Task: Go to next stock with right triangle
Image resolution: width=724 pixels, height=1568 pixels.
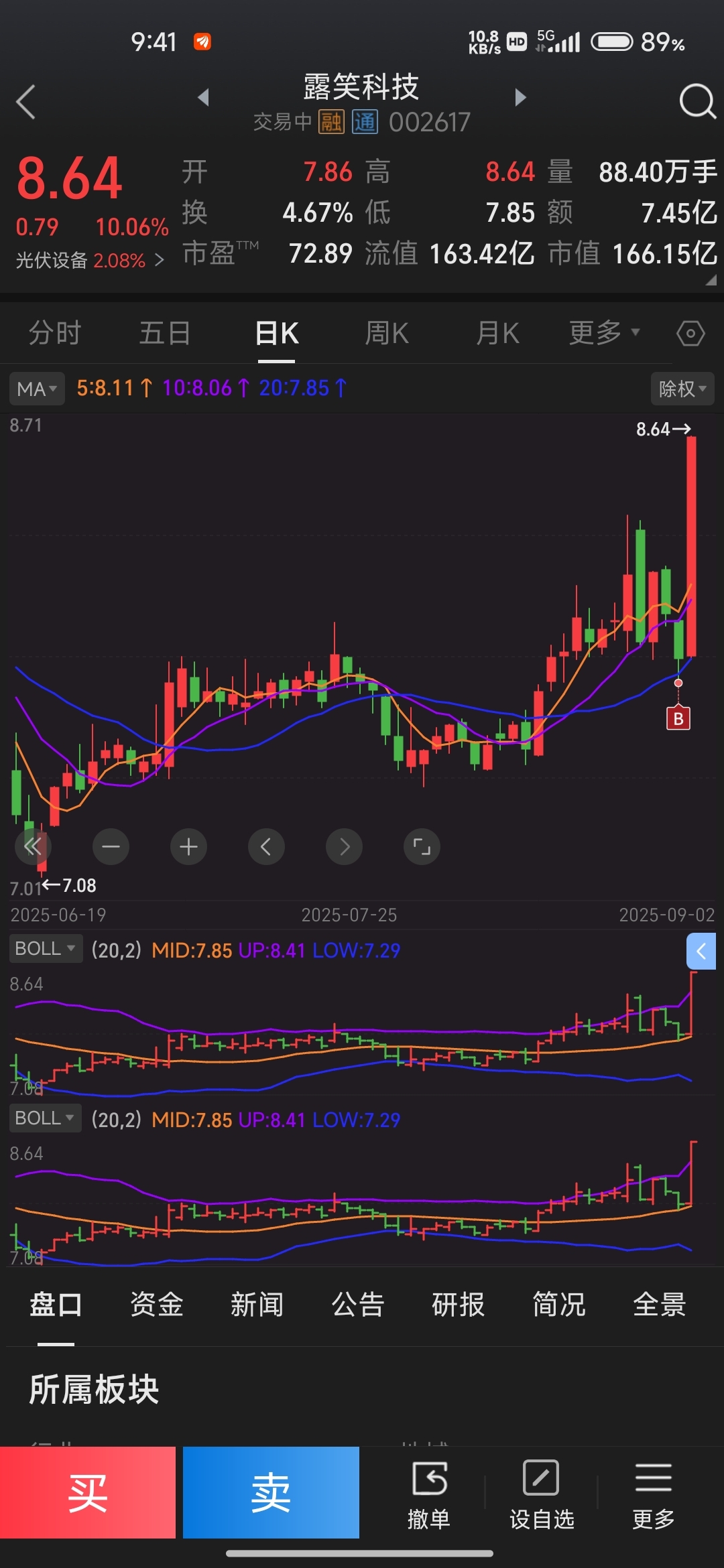Action: point(520,98)
